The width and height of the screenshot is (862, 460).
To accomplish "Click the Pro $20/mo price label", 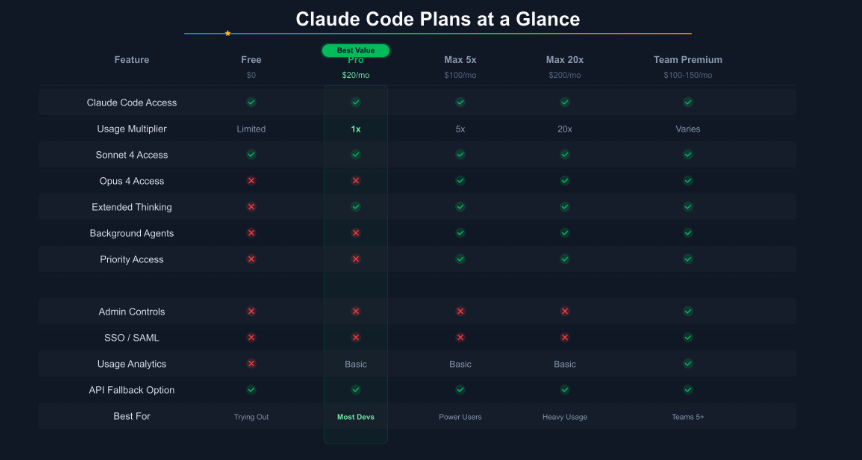I will click(x=356, y=75).
